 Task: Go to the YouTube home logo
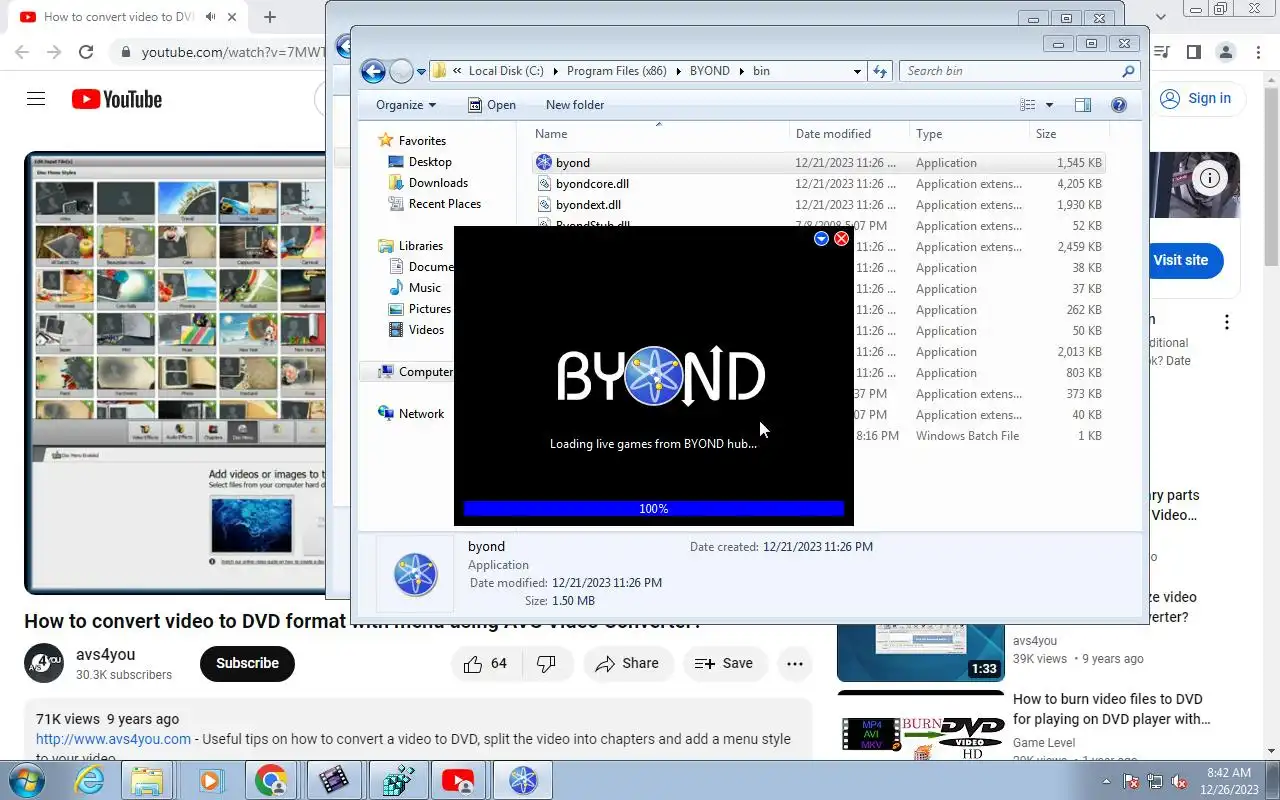[117, 99]
